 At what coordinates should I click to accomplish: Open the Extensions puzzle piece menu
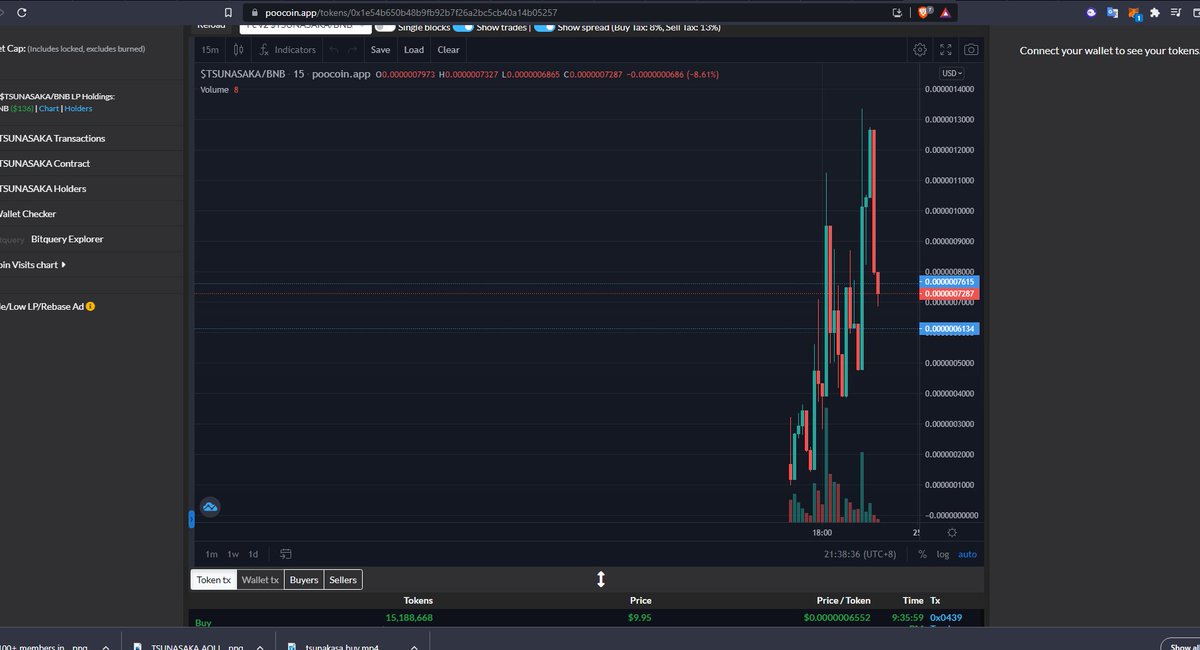1155,12
